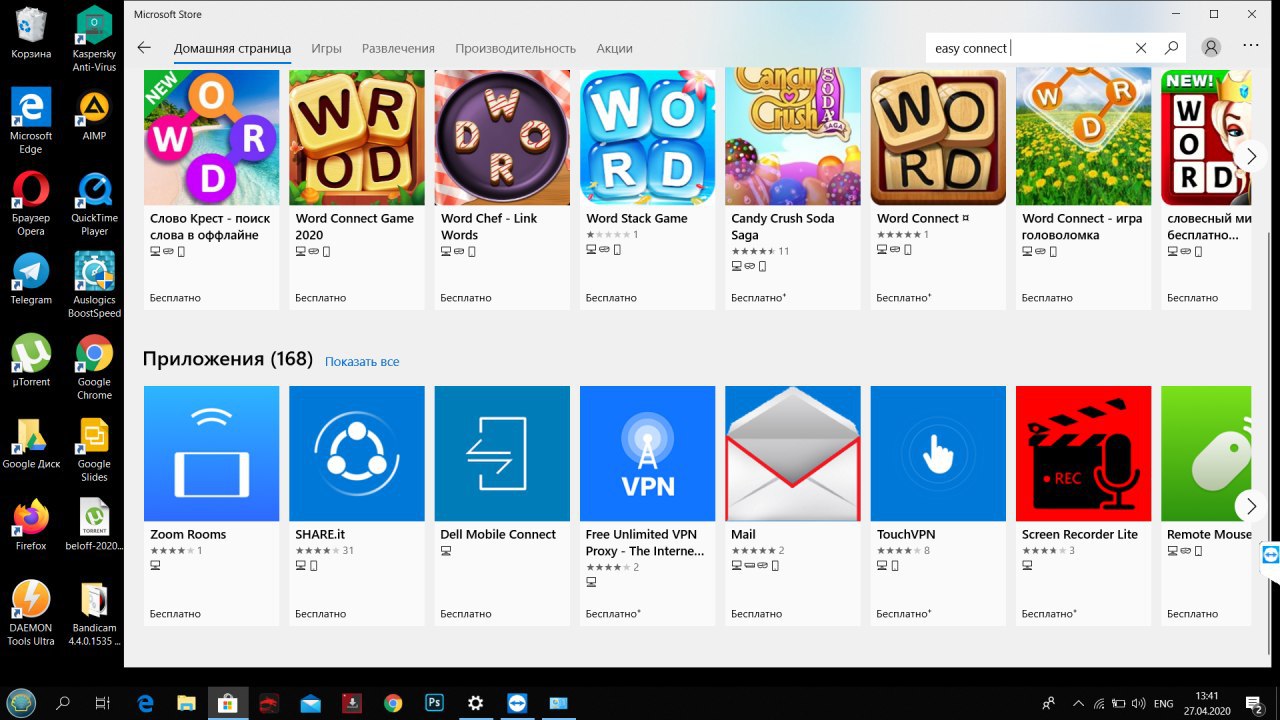The height and width of the screenshot is (720, 1280).
Task: Open the Remote Mouse app icon
Action: 1206,453
